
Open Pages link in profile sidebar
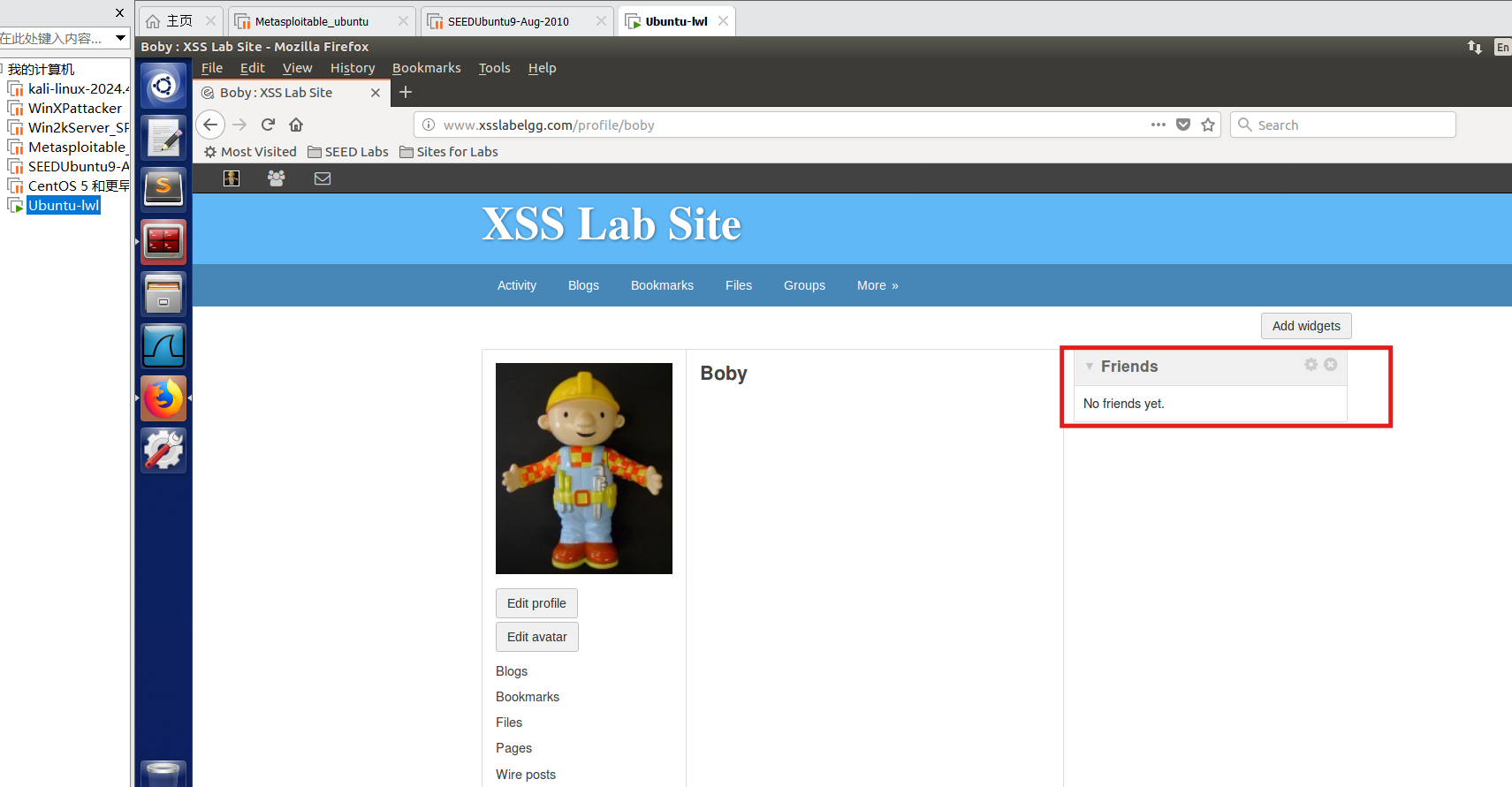click(513, 748)
